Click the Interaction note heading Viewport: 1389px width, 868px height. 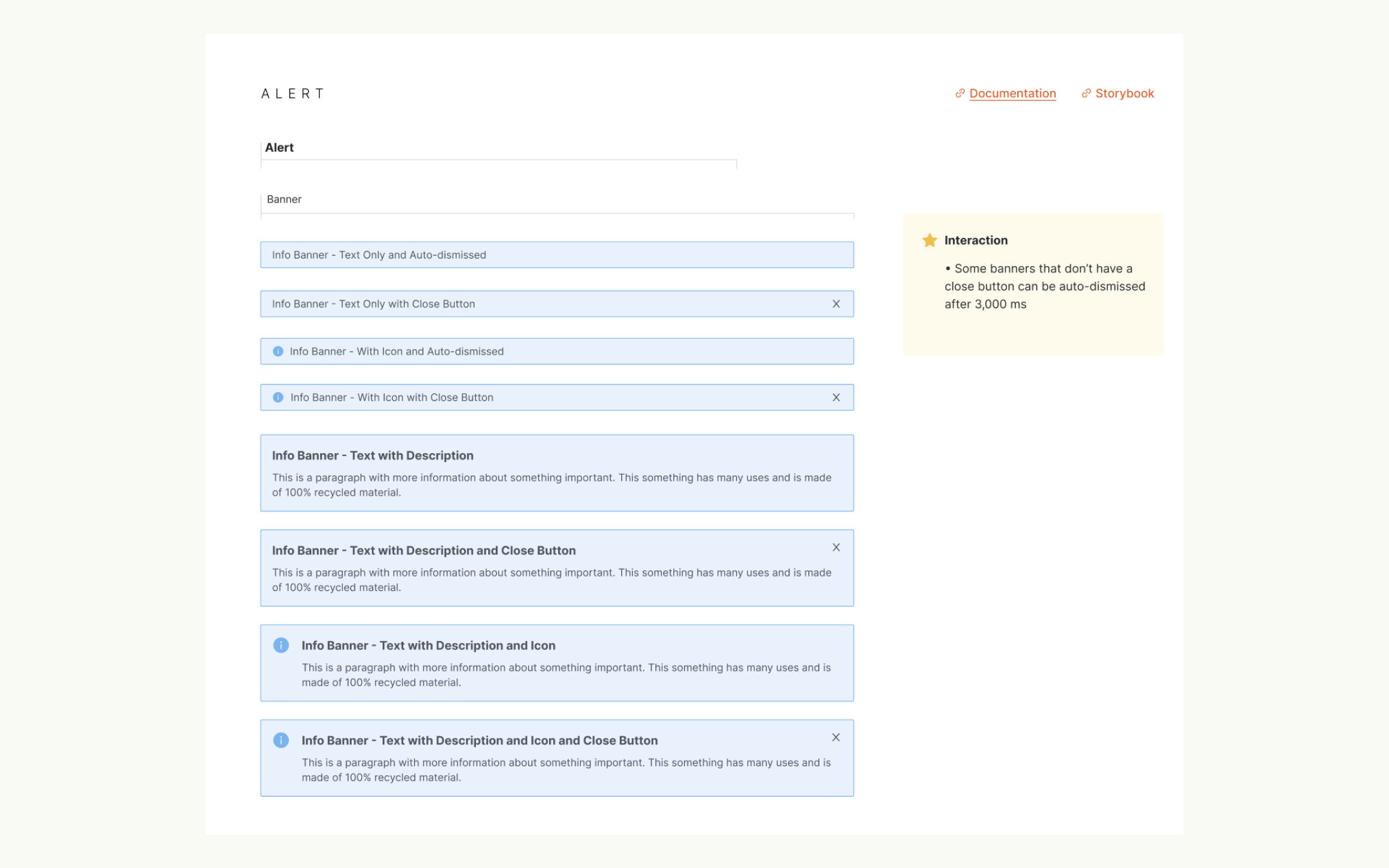coord(976,240)
